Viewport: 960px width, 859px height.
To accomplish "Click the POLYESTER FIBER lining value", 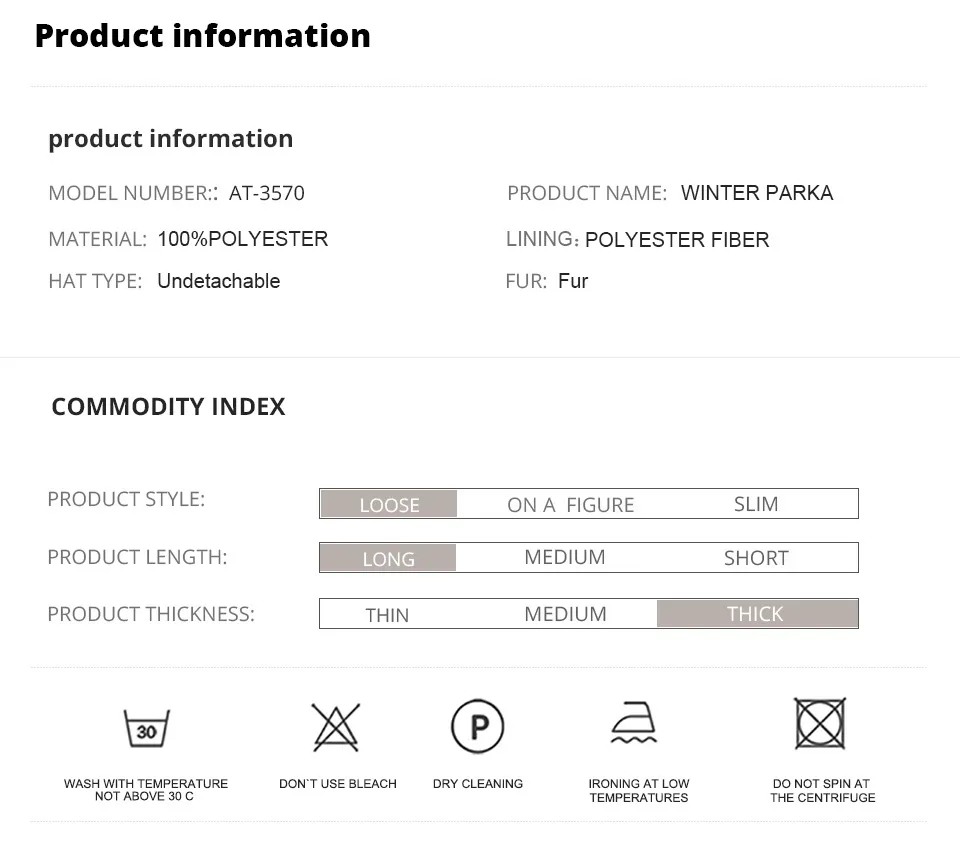I will coord(677,240).
